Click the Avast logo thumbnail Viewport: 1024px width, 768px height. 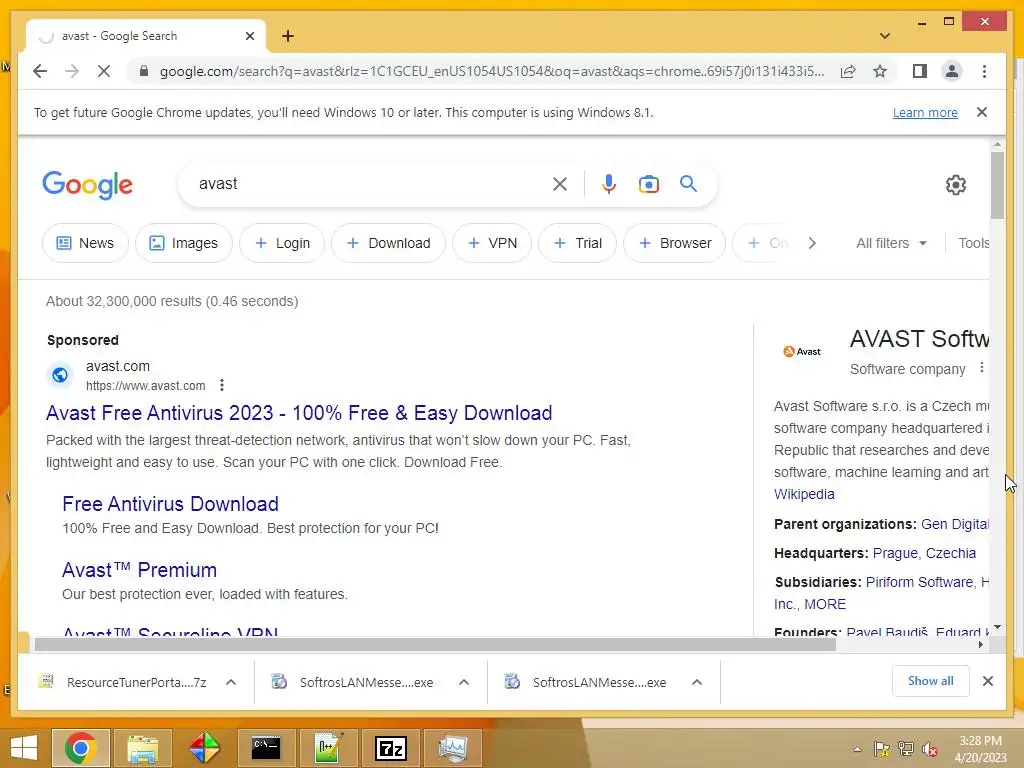pos(802,351)
